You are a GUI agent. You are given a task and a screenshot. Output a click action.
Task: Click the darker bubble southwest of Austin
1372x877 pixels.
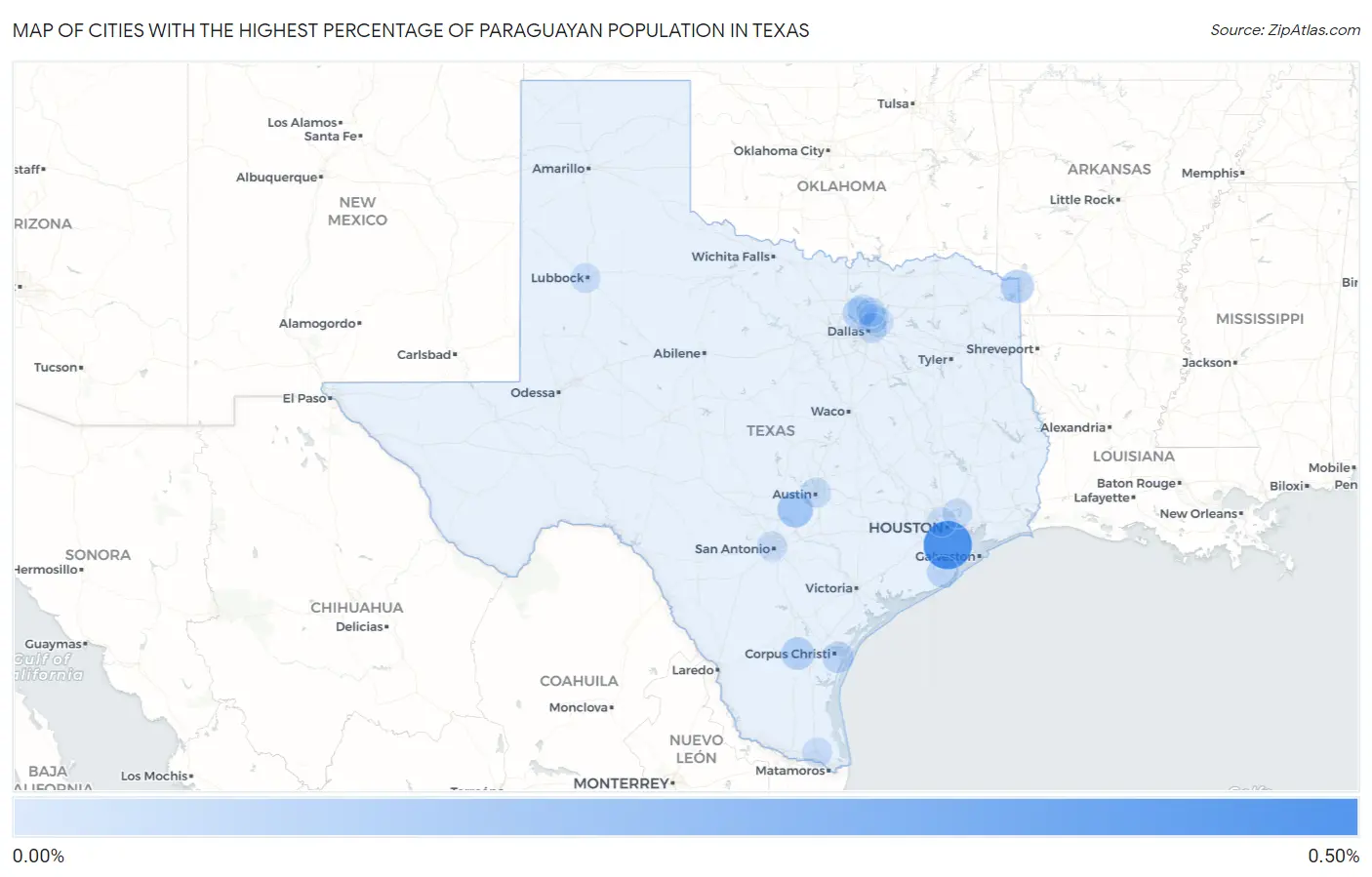tap(794, 508)
